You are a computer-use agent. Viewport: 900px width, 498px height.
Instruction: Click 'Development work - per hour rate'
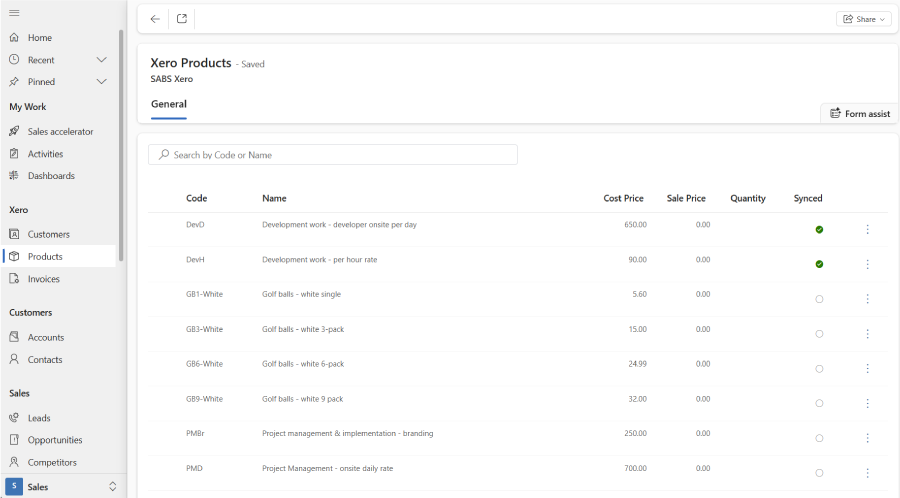click(320, 259)
